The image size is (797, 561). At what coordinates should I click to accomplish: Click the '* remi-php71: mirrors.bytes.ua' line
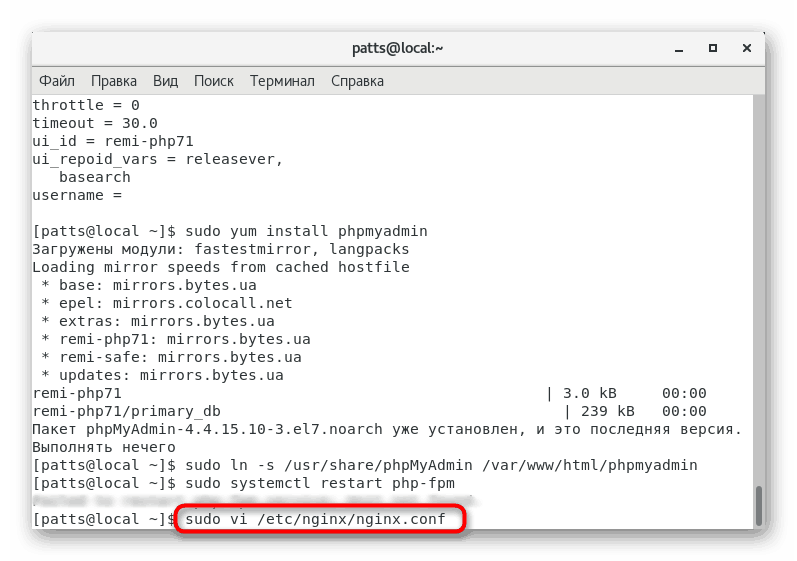tap(176, 339)
